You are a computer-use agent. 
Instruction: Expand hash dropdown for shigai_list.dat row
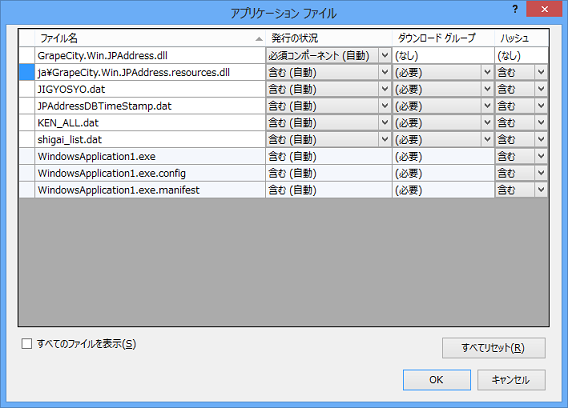pyautogui.click(x=541, y=140)
